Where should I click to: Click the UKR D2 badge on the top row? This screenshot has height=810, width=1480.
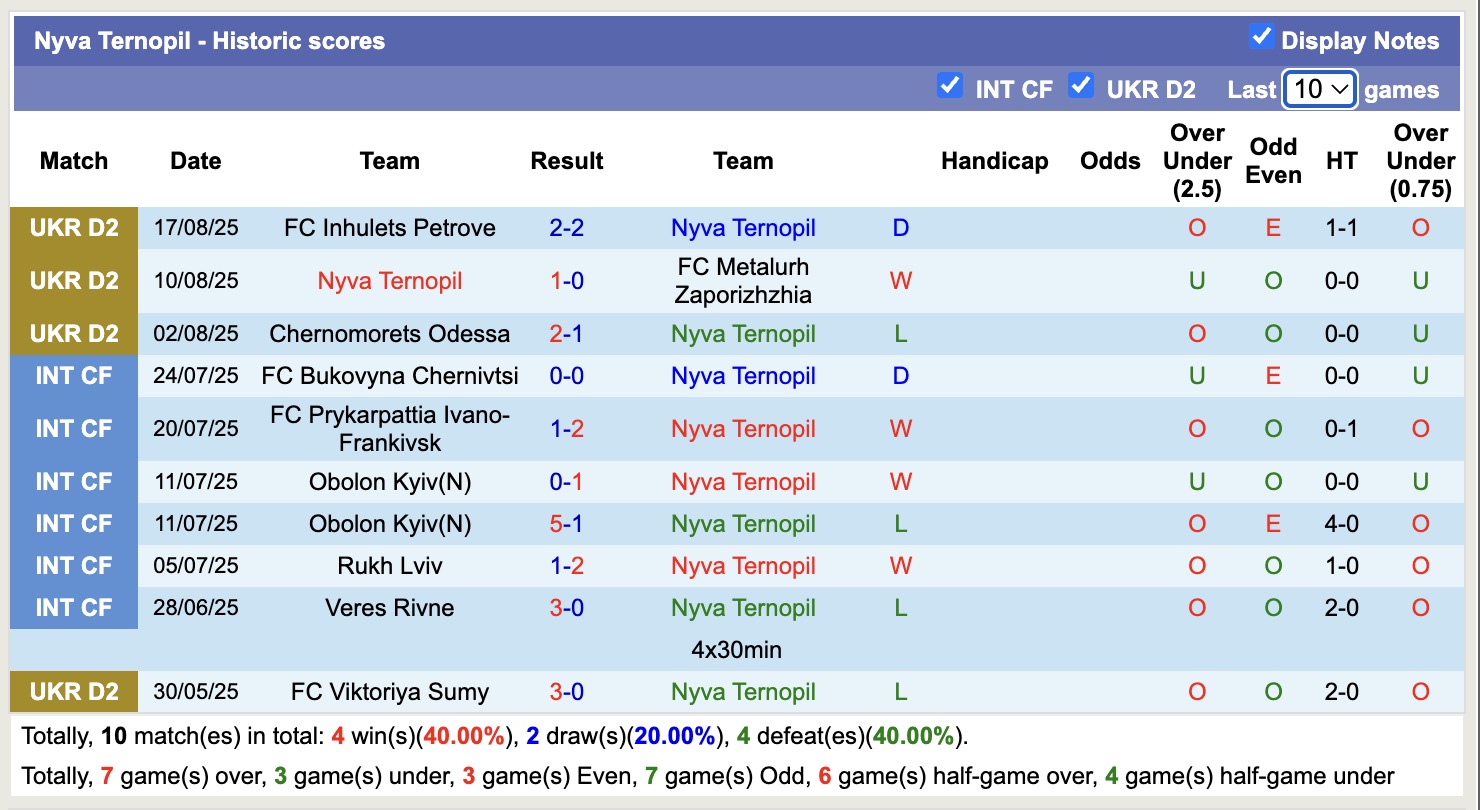click(x=74, y=228)
